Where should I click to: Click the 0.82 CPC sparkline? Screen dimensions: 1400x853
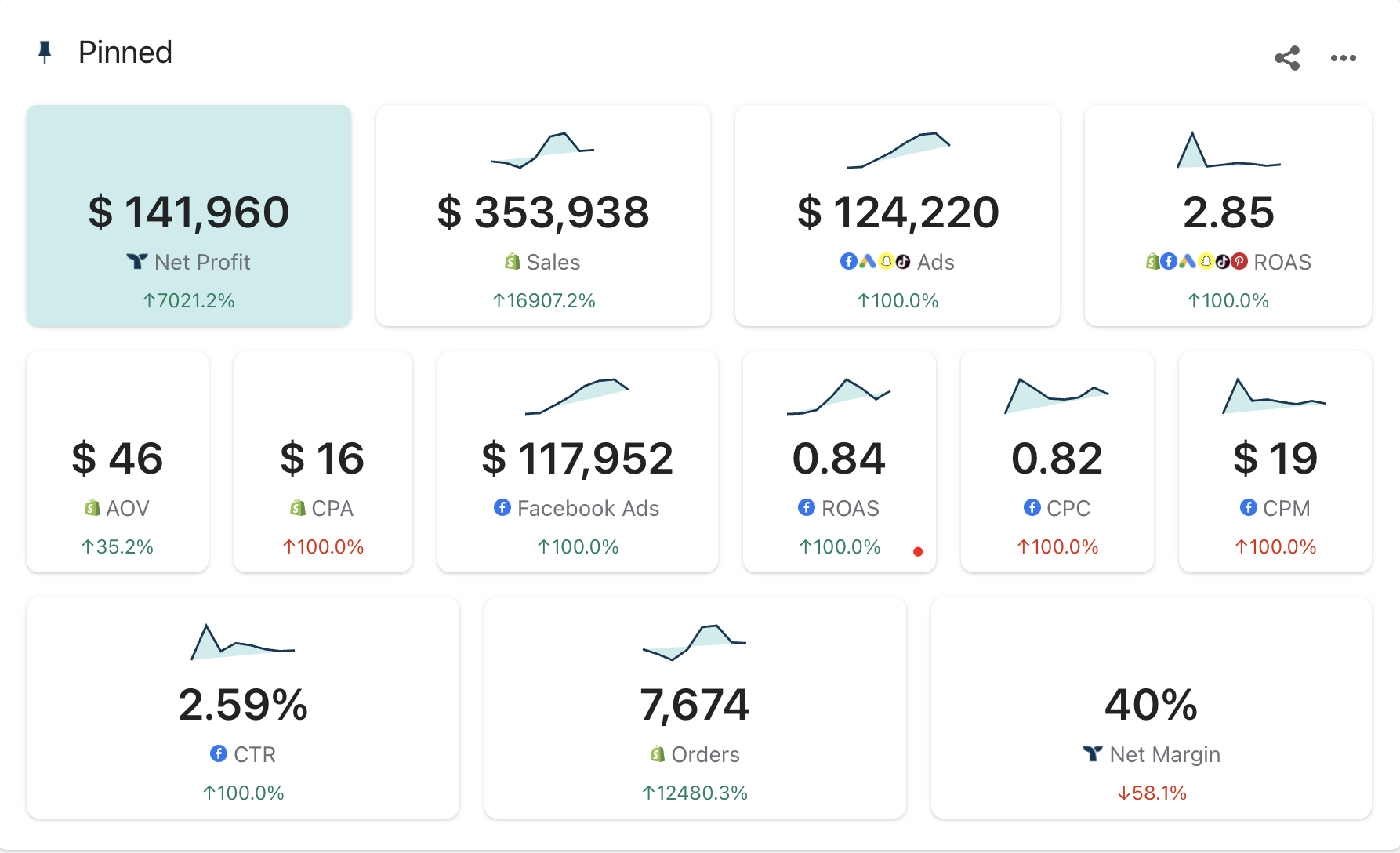pos(1057,395)
